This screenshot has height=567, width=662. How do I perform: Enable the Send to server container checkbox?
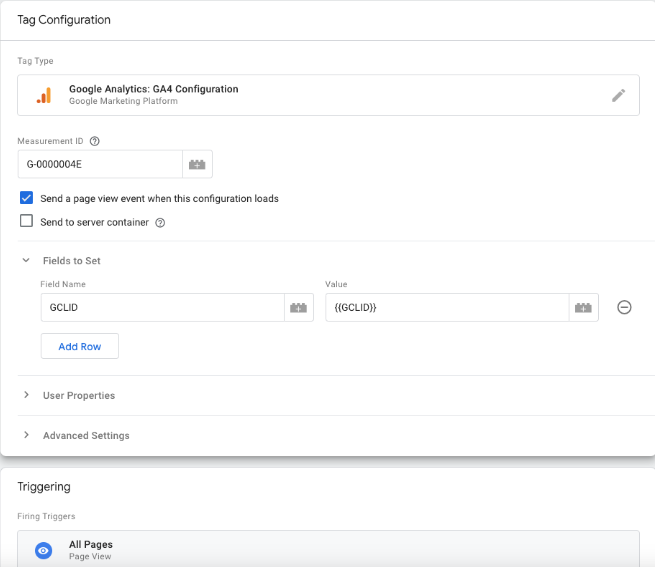pyautogui.click(x=27, y=221)
